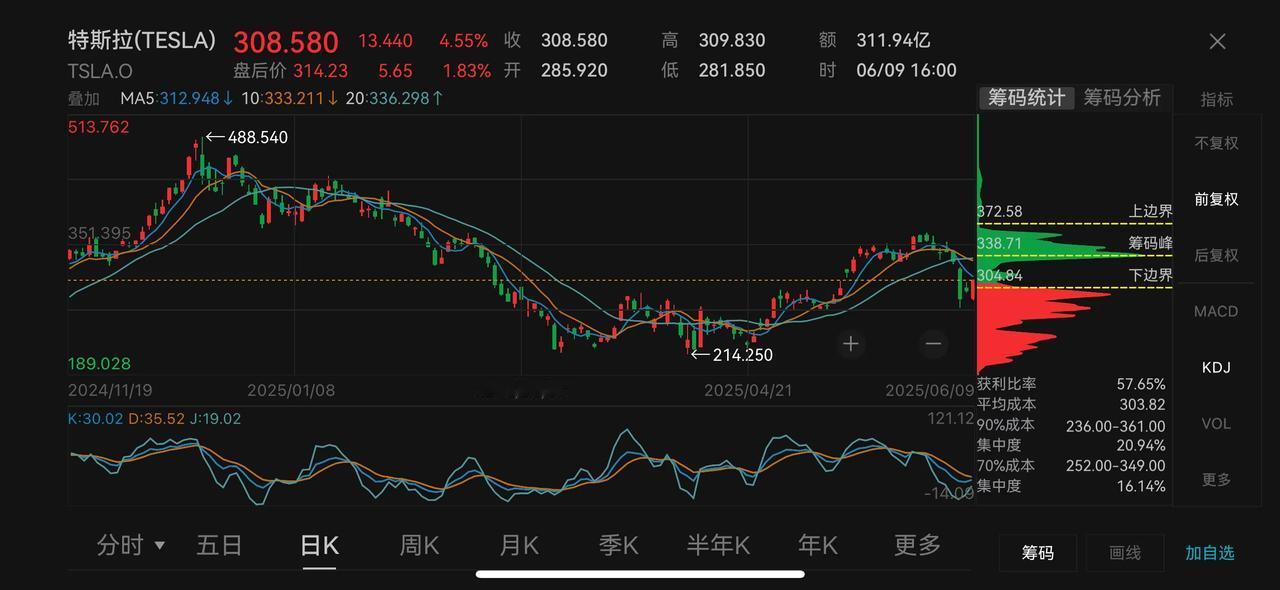Click the K:30.02 indicator value

[x=95, y=419]
